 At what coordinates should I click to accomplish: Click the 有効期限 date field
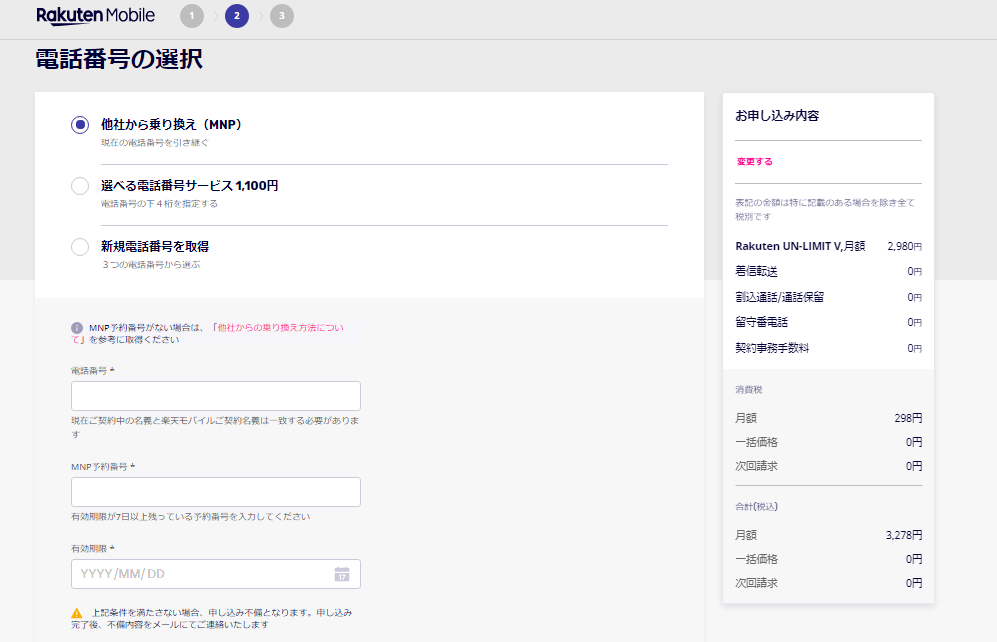tap(216, 574)
